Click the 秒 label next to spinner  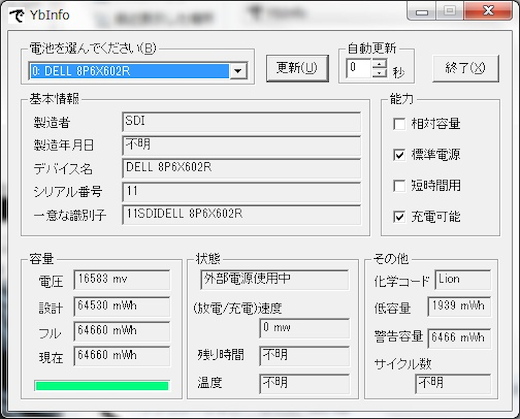point(398,72)
